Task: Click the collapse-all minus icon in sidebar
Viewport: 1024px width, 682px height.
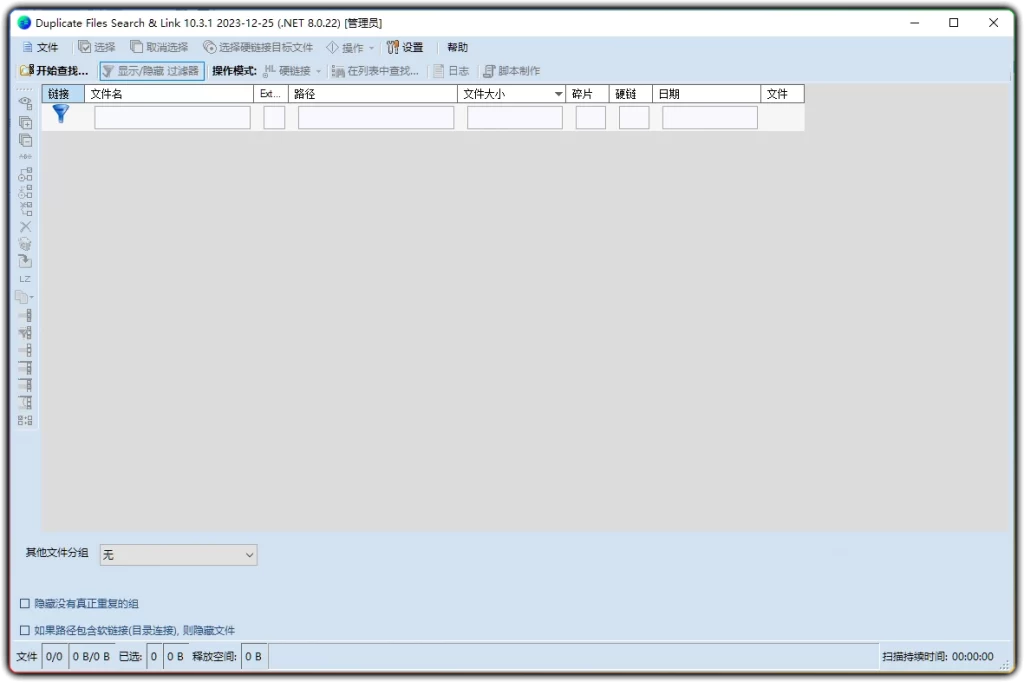Action: pos(25,140)
